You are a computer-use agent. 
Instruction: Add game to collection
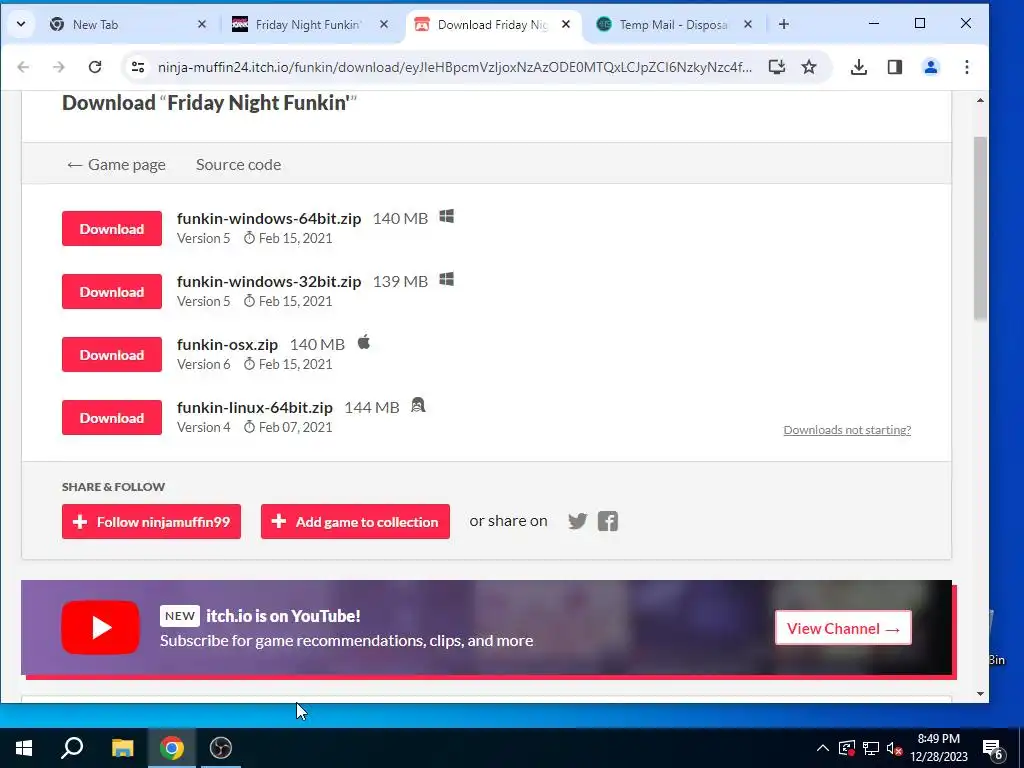coord(355,522)
